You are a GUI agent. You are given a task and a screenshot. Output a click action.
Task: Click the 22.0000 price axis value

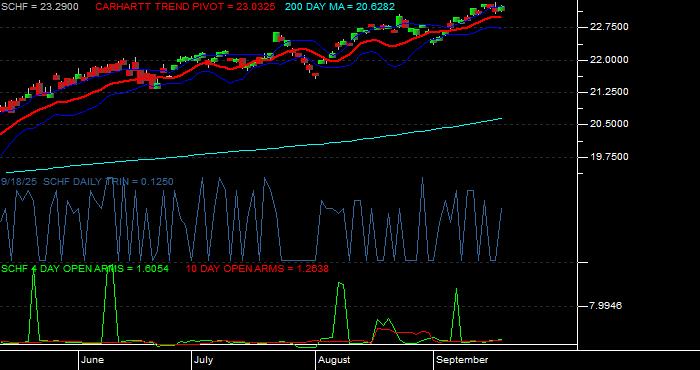click(x=609, y=60)
